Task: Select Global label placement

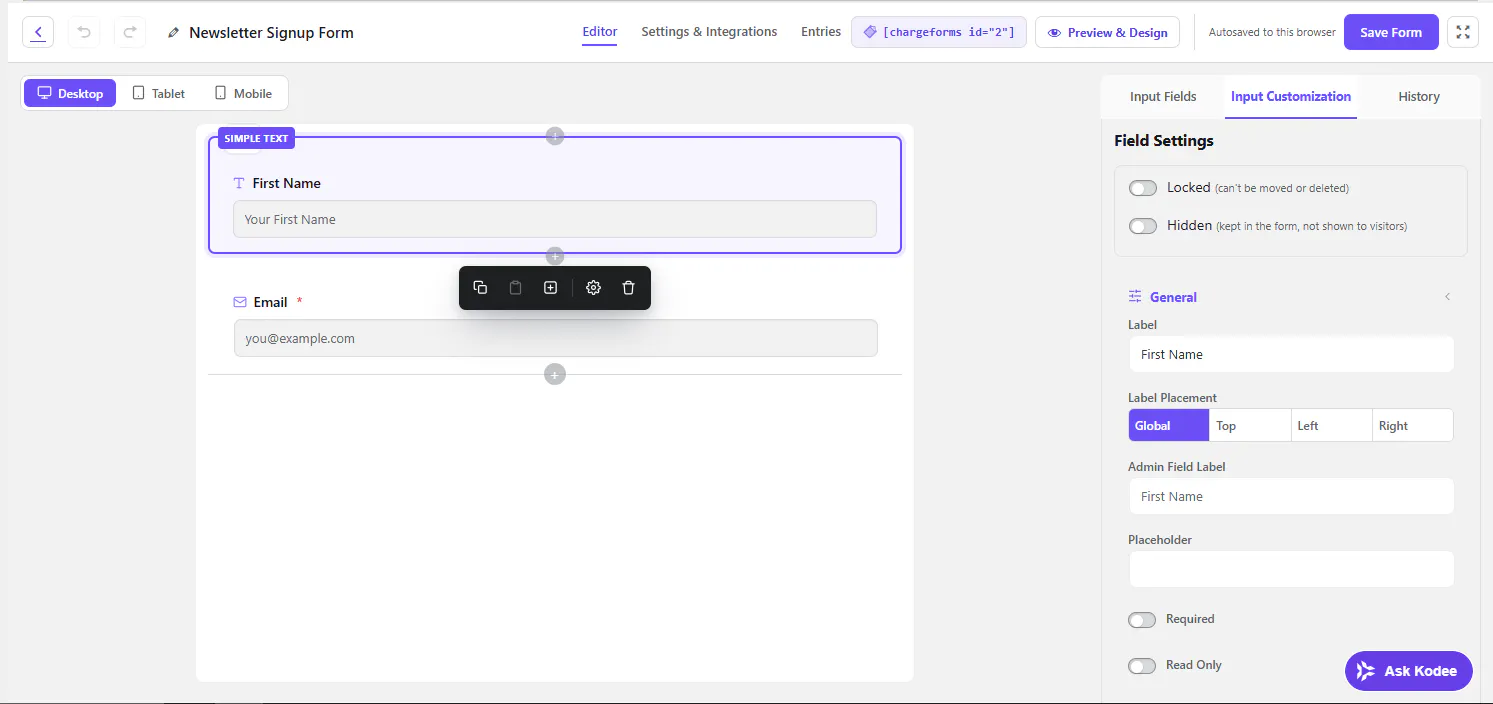Action: coord(1169,425)
